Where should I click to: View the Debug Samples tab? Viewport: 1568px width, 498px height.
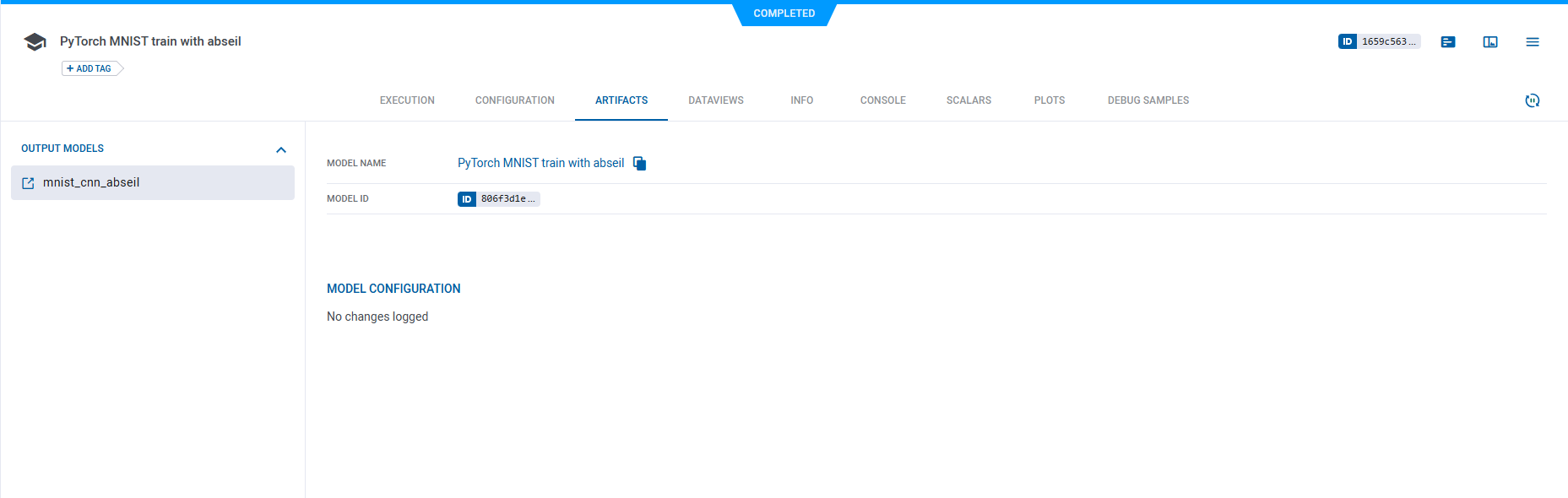pyautogui.click(x=1148, y=100)
